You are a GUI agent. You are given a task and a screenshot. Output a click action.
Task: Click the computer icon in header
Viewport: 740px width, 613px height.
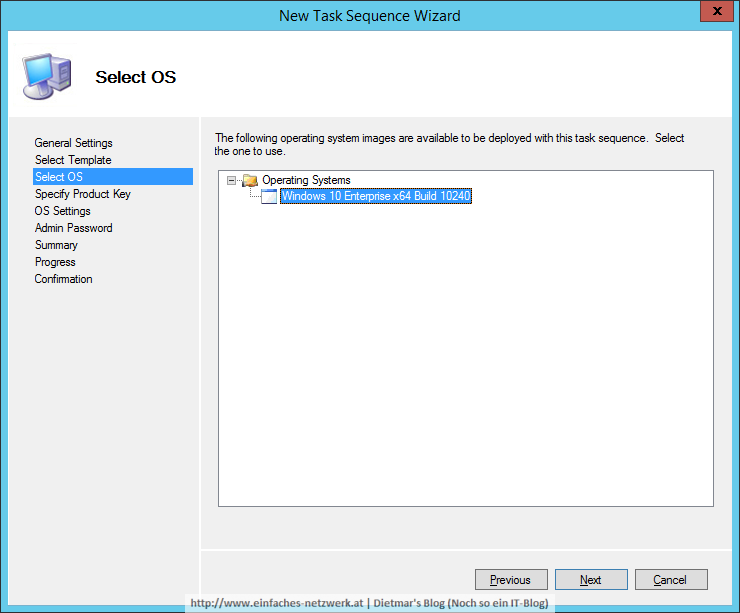point(47,76)
